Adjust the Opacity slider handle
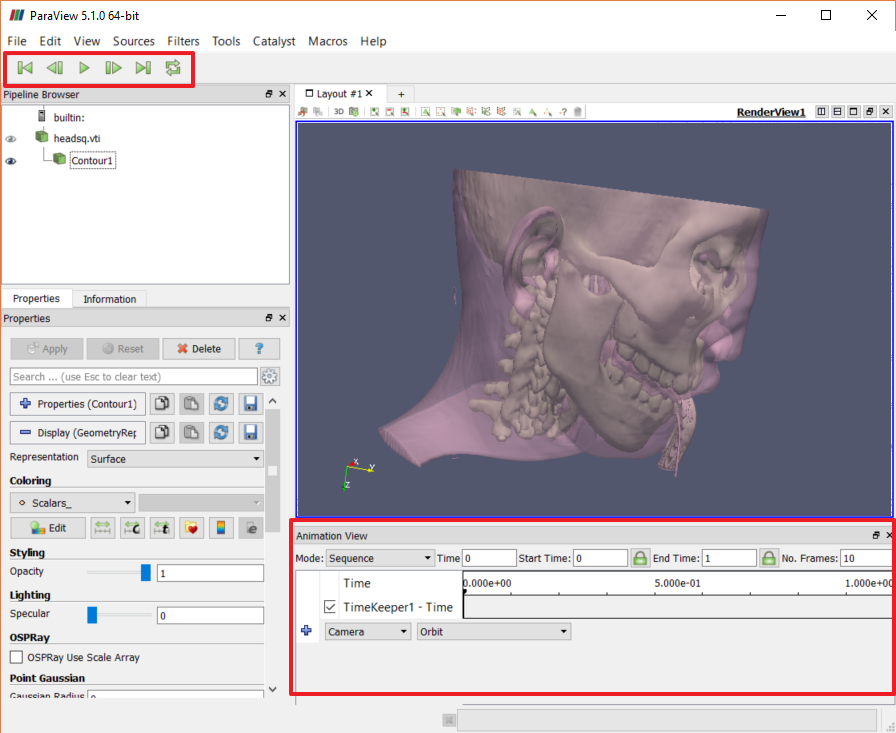Image resolution: width=896 pixels, height=733 pixels. [x=146, y=573]
